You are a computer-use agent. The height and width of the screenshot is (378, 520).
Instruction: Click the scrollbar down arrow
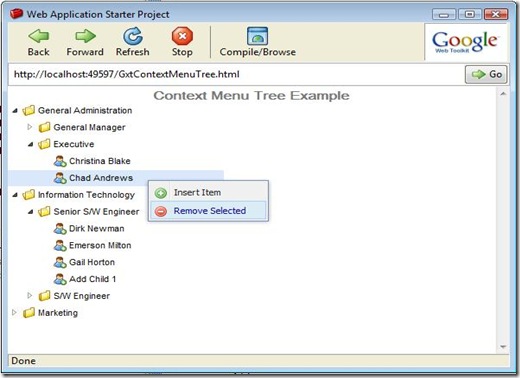point(503,347)
